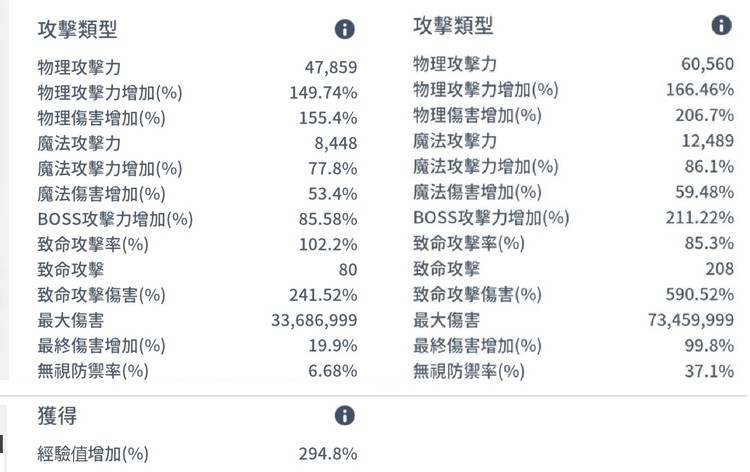The width and height of the screenshot is (750, 472).
Task: Click the 33,686,999 max damage value
Action: tap(314, 320)
